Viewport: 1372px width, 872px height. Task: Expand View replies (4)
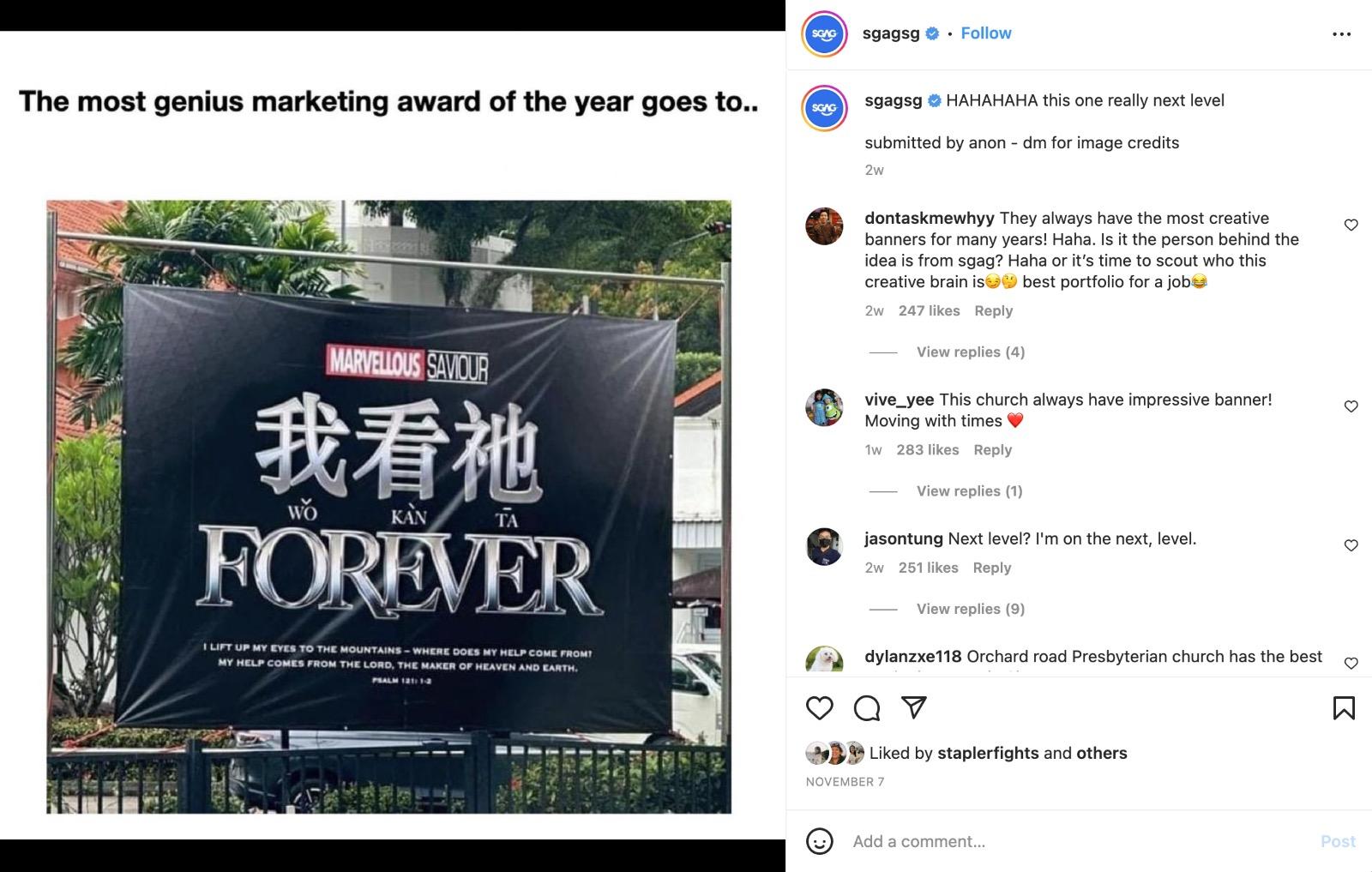[x=971, y=352]
